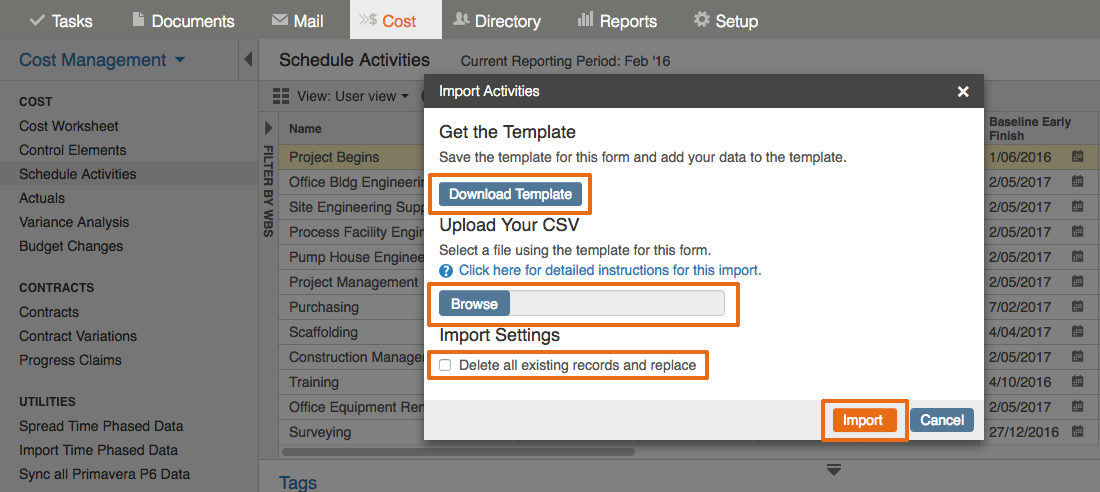
Task: Click the horizontal scrollbar under the table
Action: point(458,453)
